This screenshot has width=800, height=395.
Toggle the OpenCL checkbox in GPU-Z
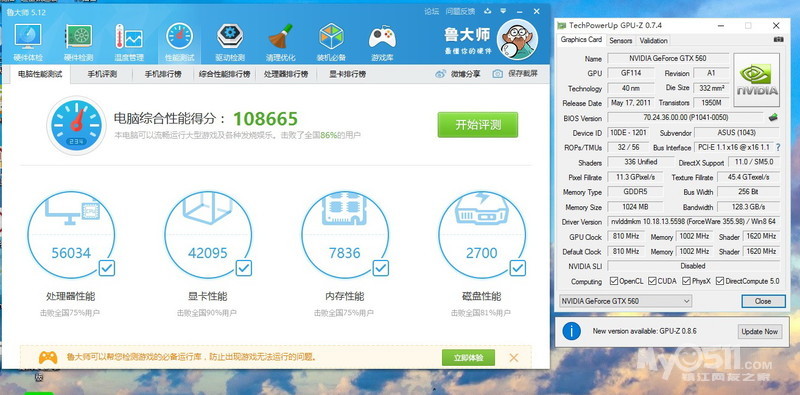pos(614,281)
